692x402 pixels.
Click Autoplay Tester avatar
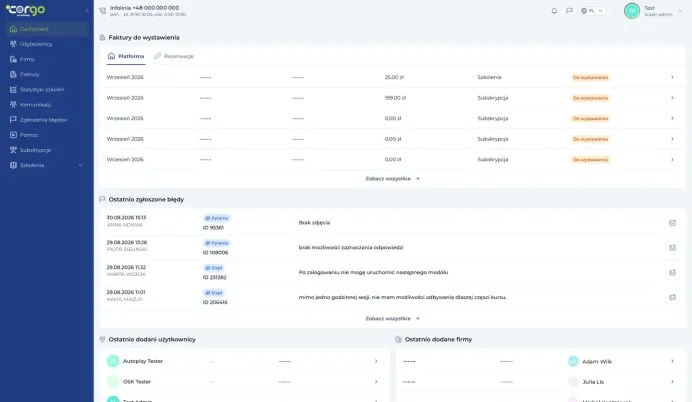113,361
